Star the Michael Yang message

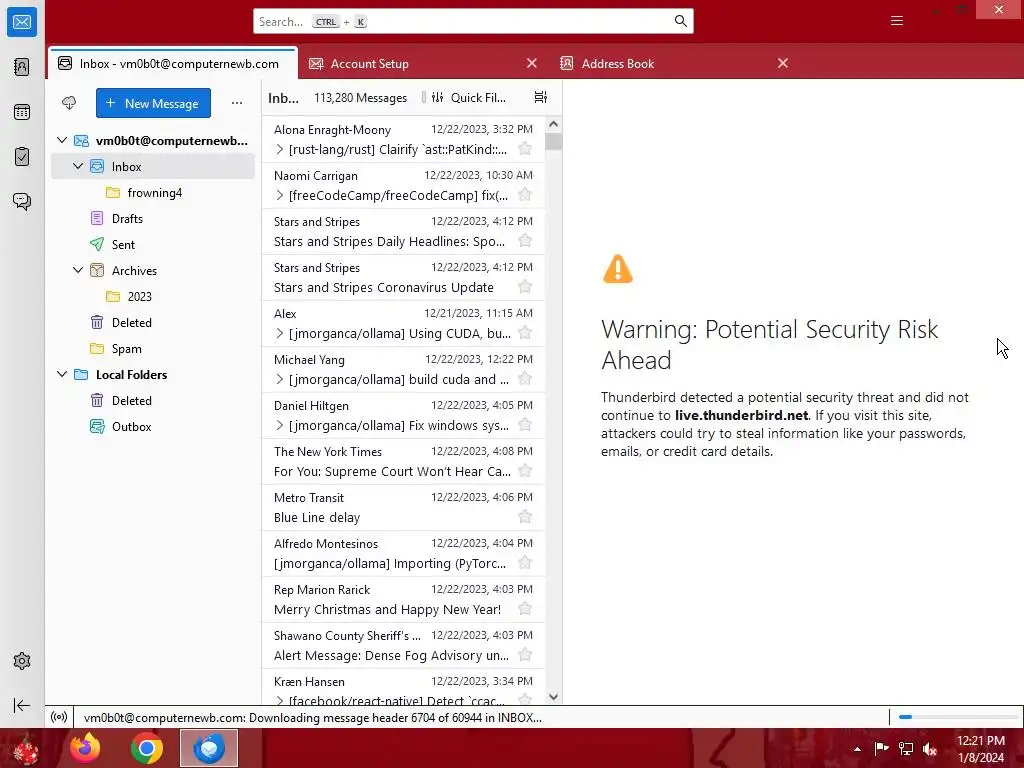click(x=524, y=379)
